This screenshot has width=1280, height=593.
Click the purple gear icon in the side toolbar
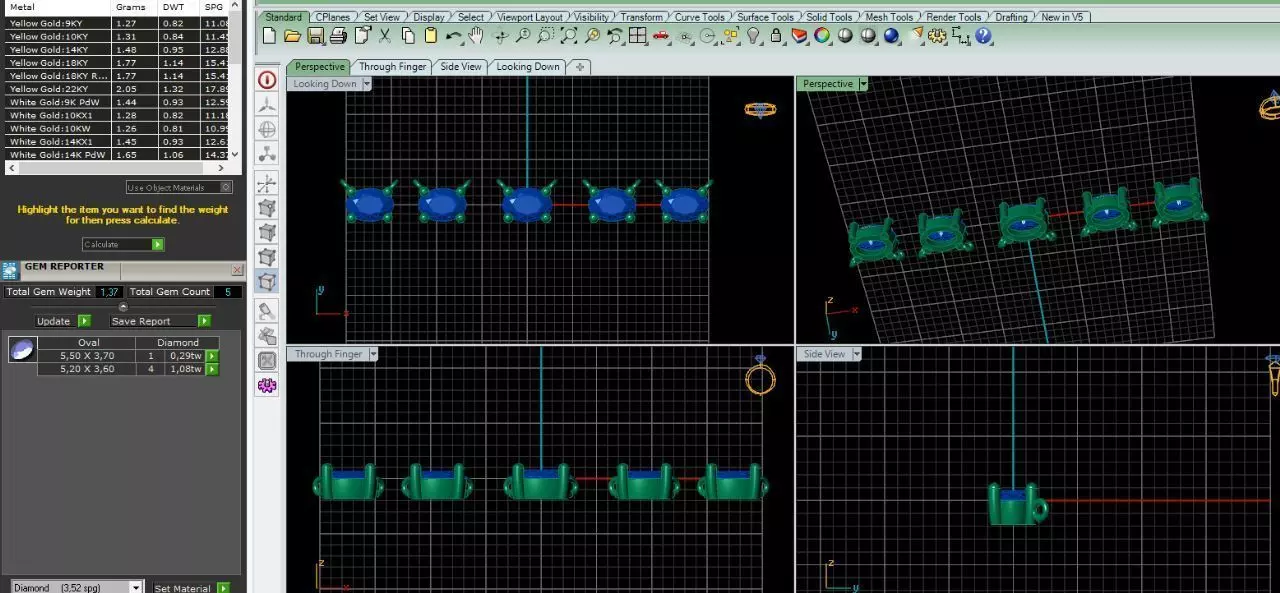coord(267,385)
